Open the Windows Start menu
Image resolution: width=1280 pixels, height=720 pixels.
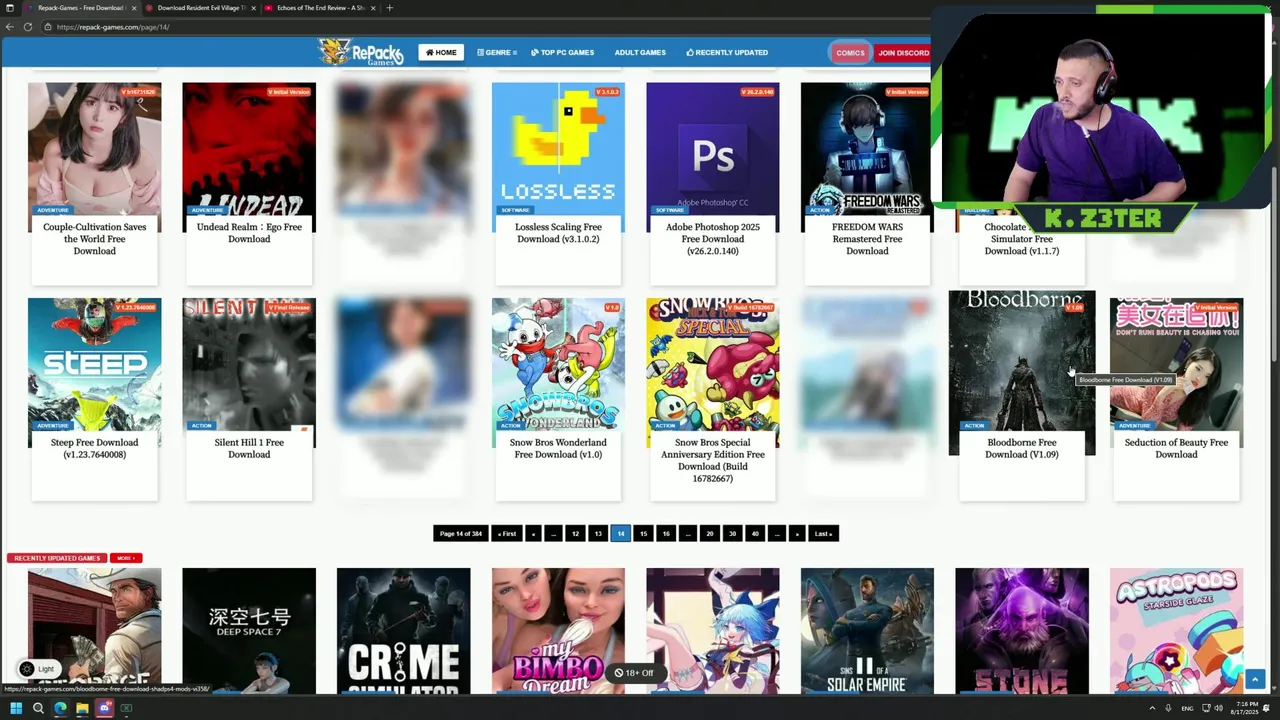point(15,708)
